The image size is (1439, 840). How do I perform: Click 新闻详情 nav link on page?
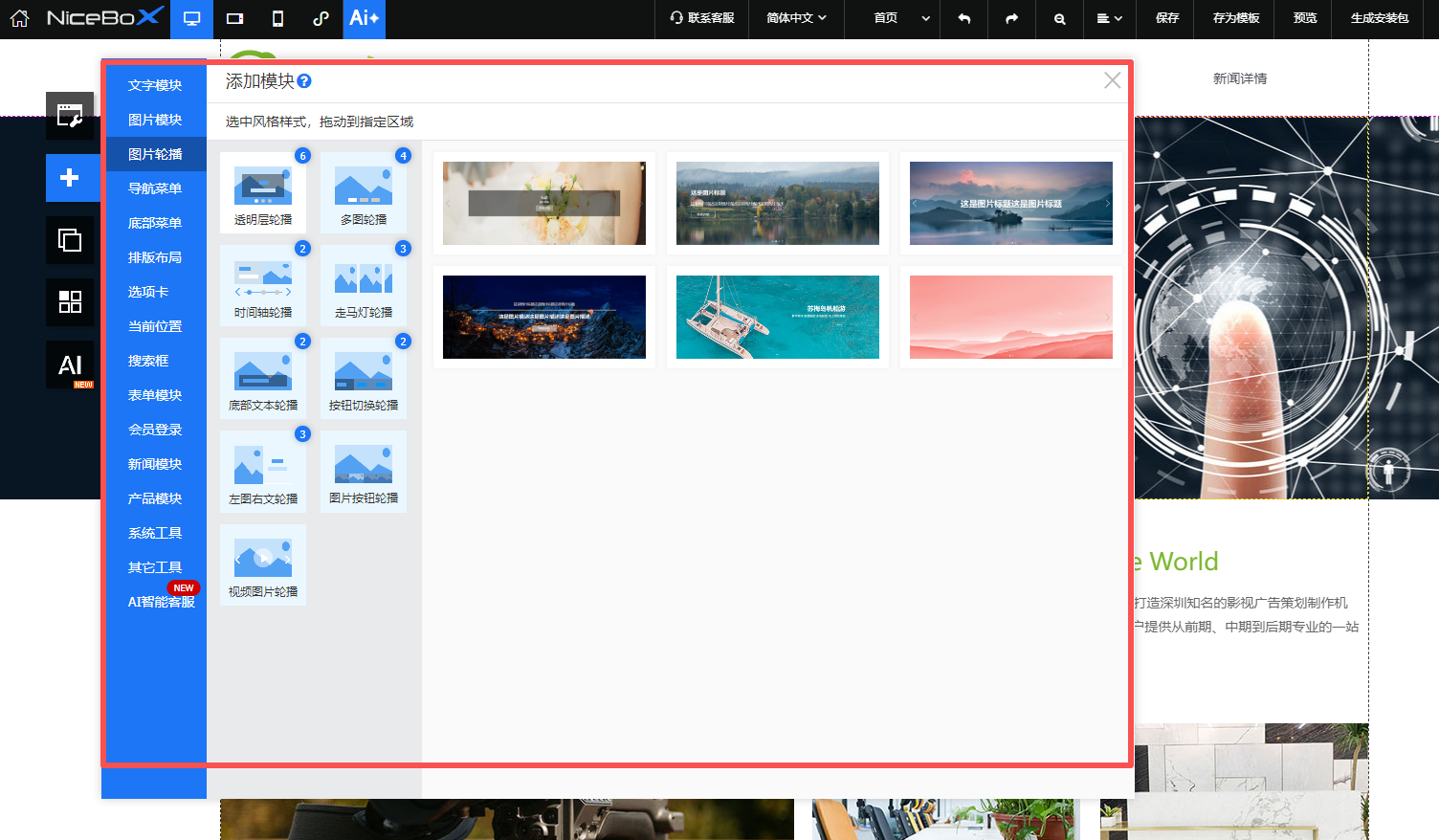[x=1240, y=78]
